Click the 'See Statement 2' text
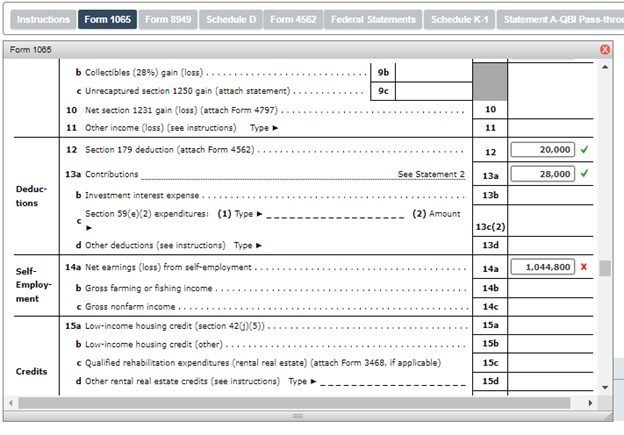The image size is (624, 435). click(431, 174)
